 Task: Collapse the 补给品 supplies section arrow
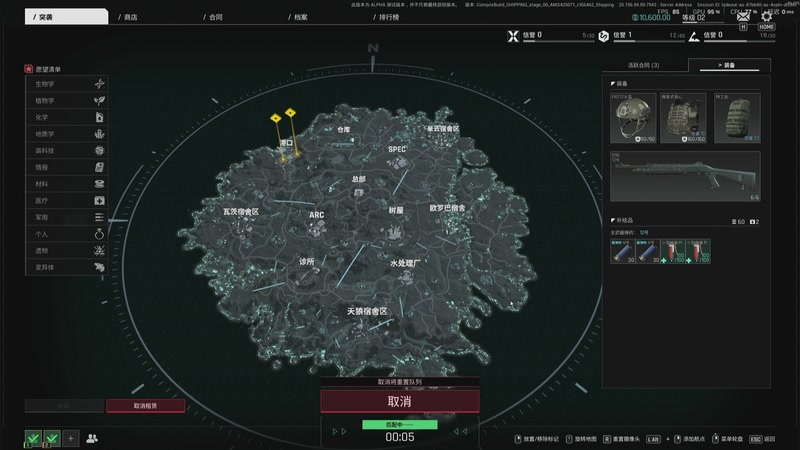pyautogui.click(x=613, y=220)
